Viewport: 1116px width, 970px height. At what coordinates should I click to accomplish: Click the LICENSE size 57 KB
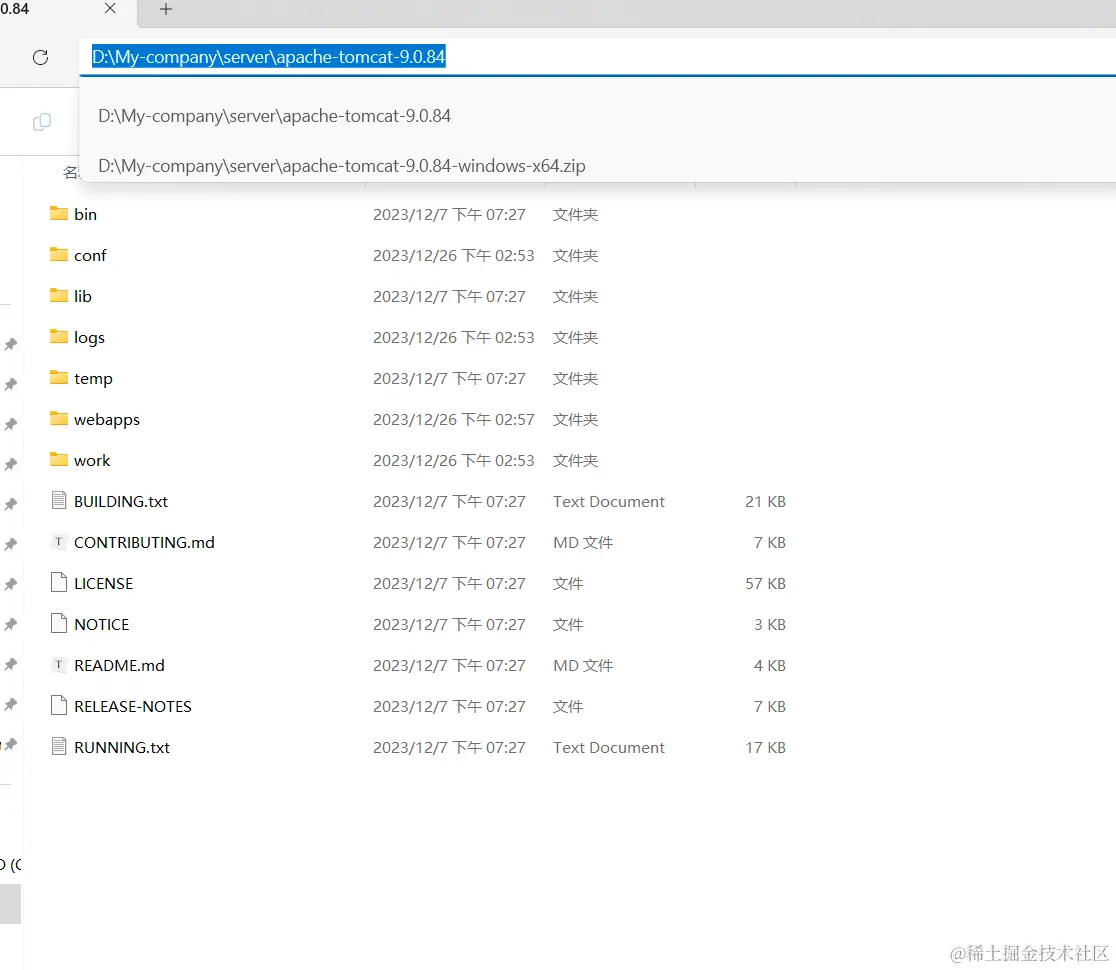click(x=765, y=584)
